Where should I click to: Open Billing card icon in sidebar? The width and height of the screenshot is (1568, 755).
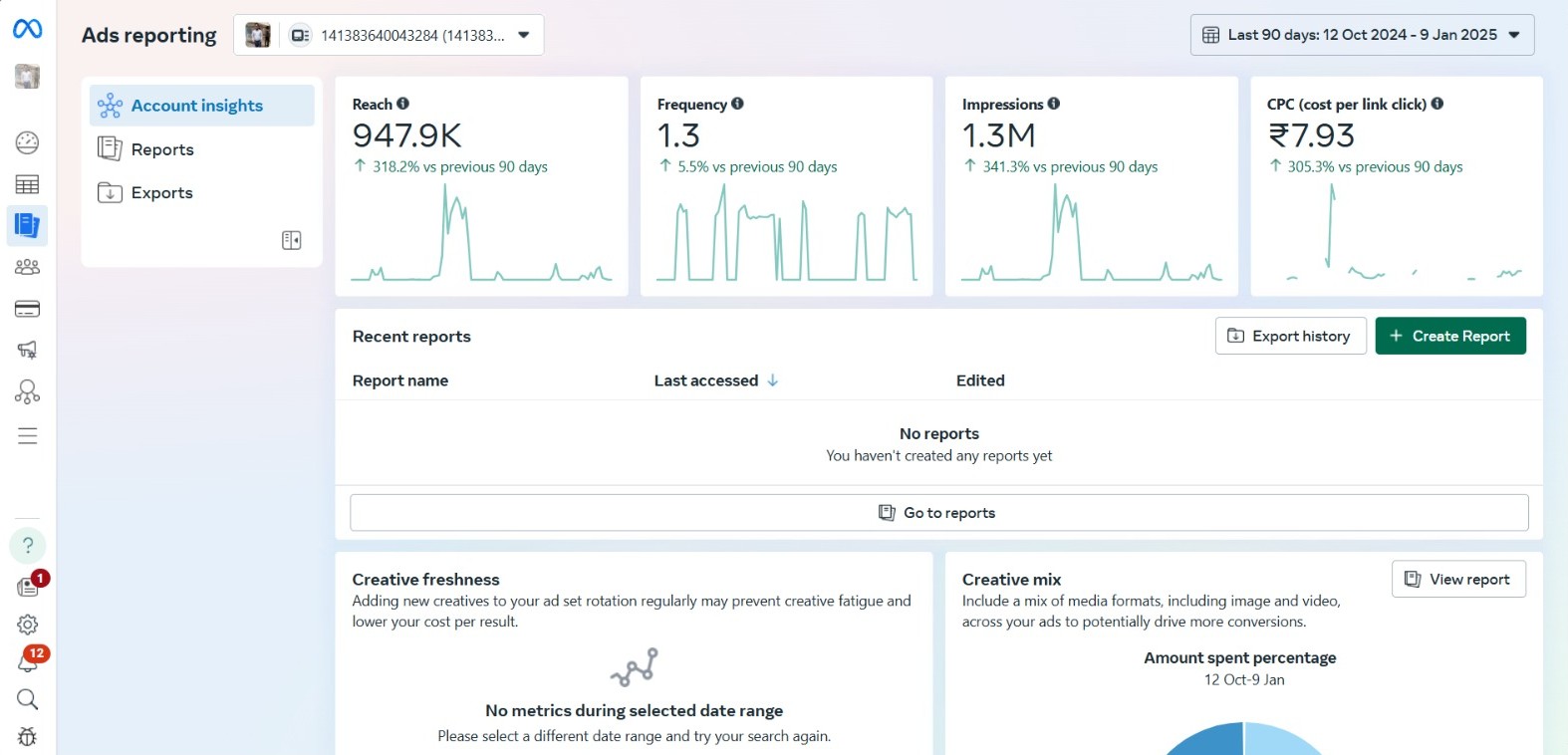point(27,309)
